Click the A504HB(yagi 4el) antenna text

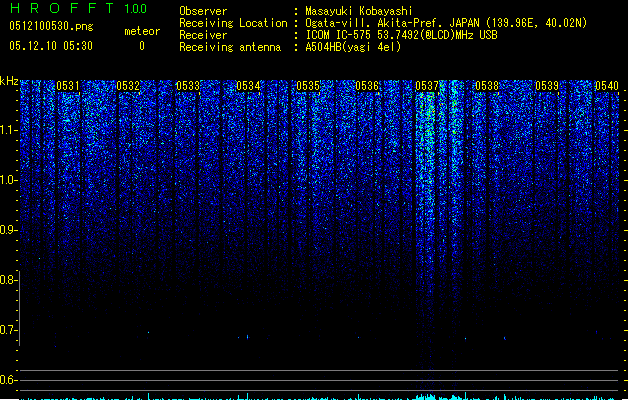[353, 47]
